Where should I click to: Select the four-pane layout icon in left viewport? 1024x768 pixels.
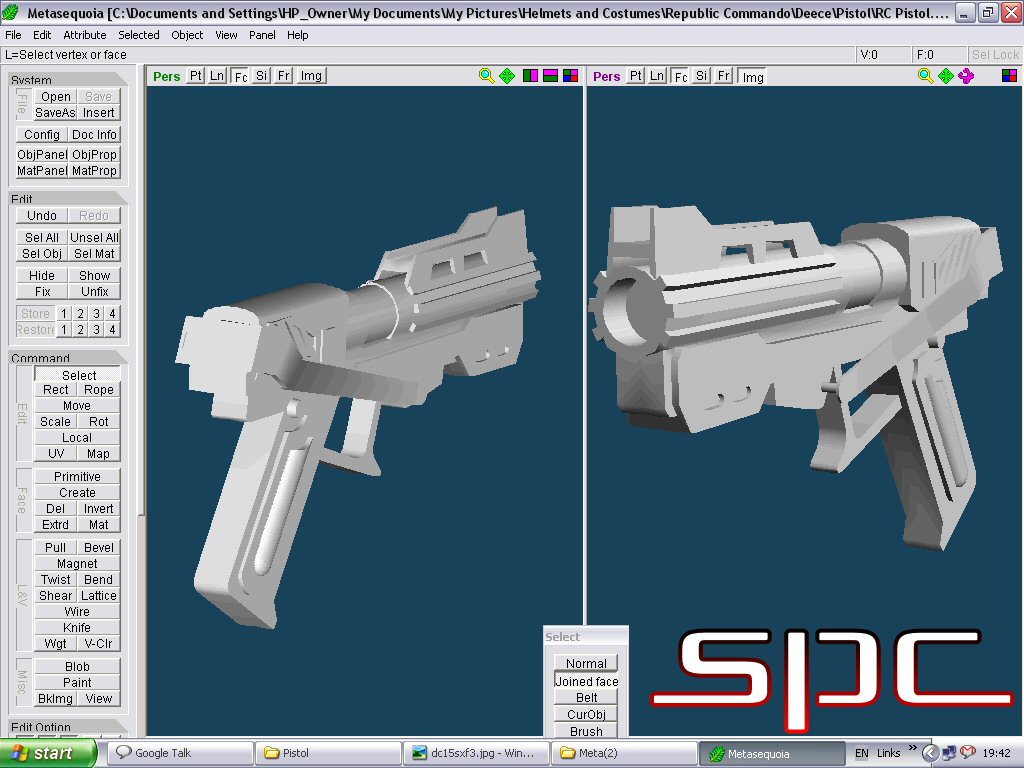[571, 76]
